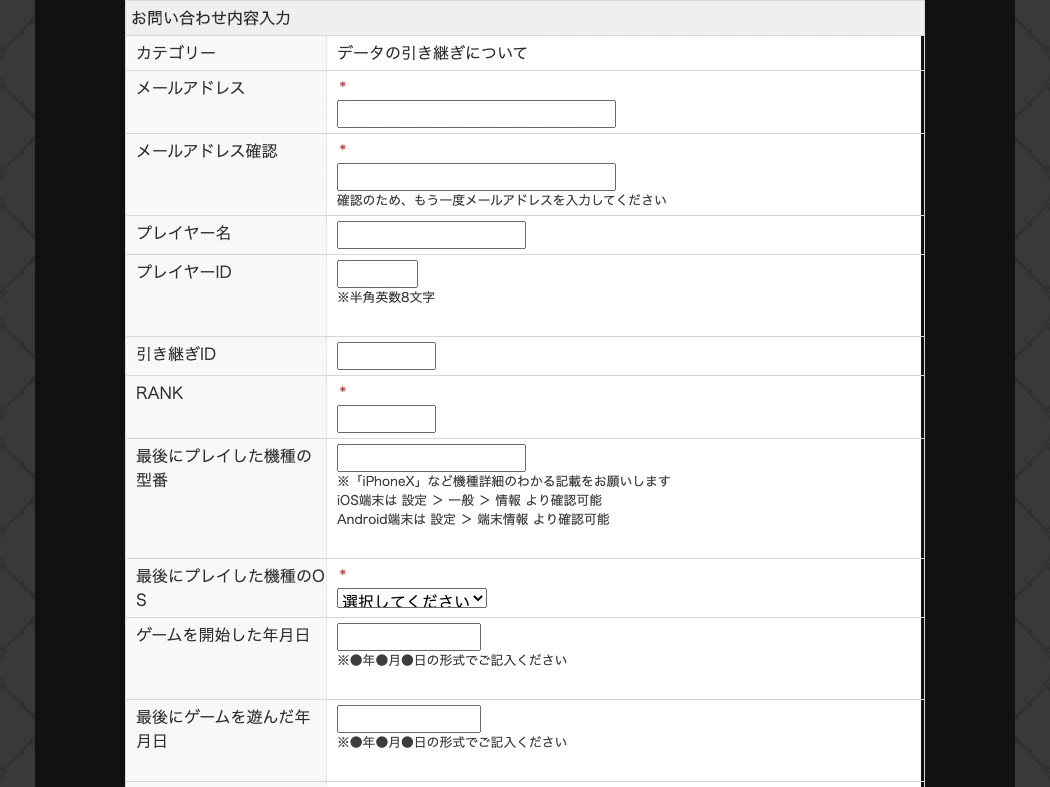Viewport: 1050px width, 787px height.
Task: Click the ゲームを開始した年月日 input field
Action: (x=409, y=637)
